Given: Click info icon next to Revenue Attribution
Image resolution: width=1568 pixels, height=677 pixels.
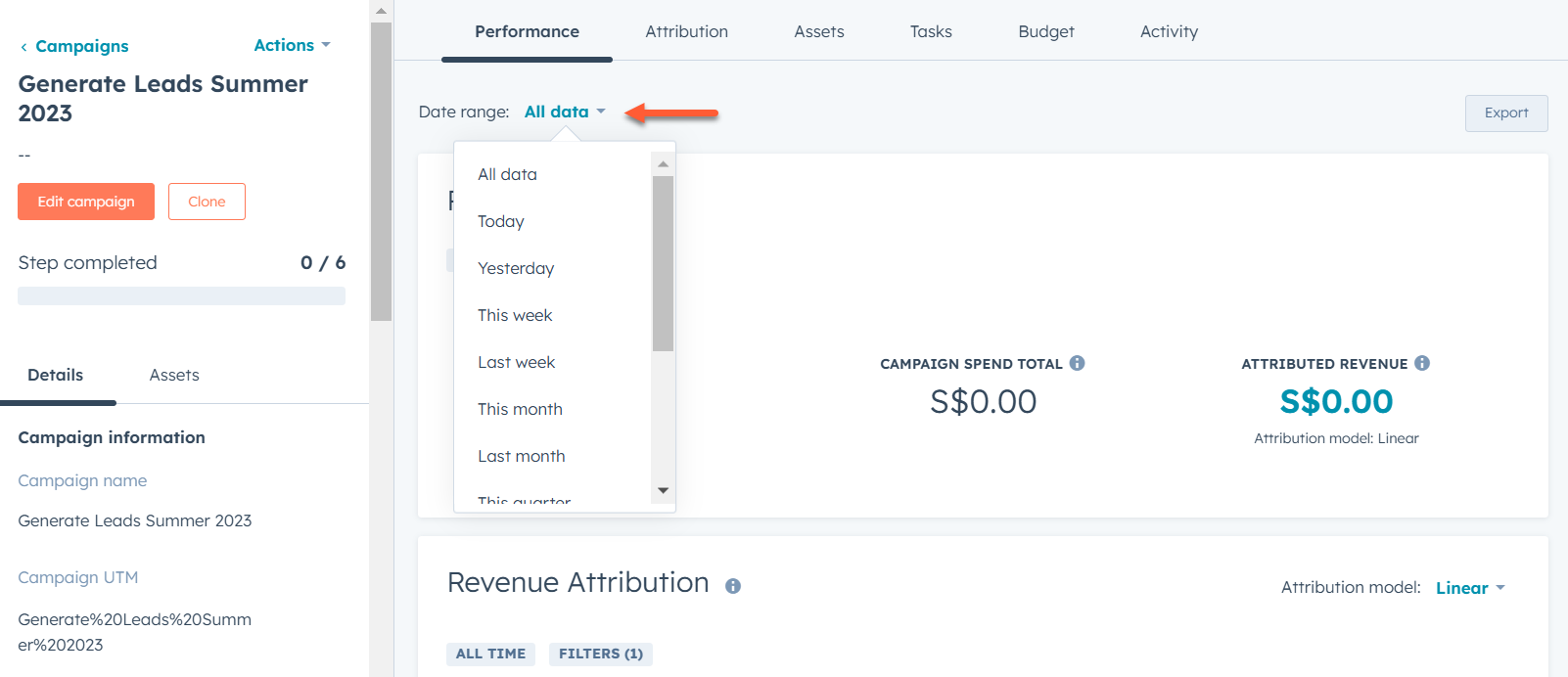Looking at the screenshot, I should coord(733,586).
